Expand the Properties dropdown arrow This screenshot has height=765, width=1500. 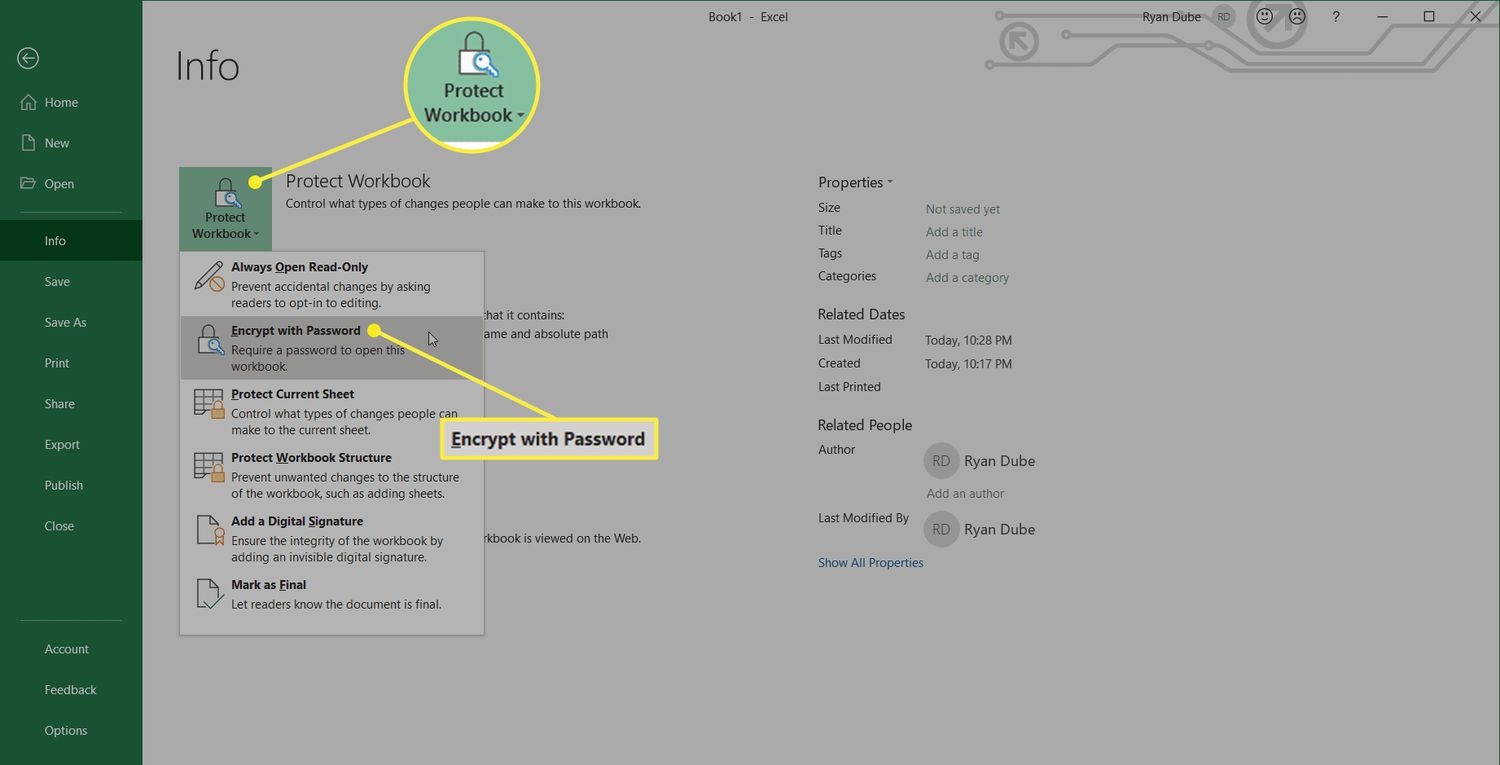(889, 183)
